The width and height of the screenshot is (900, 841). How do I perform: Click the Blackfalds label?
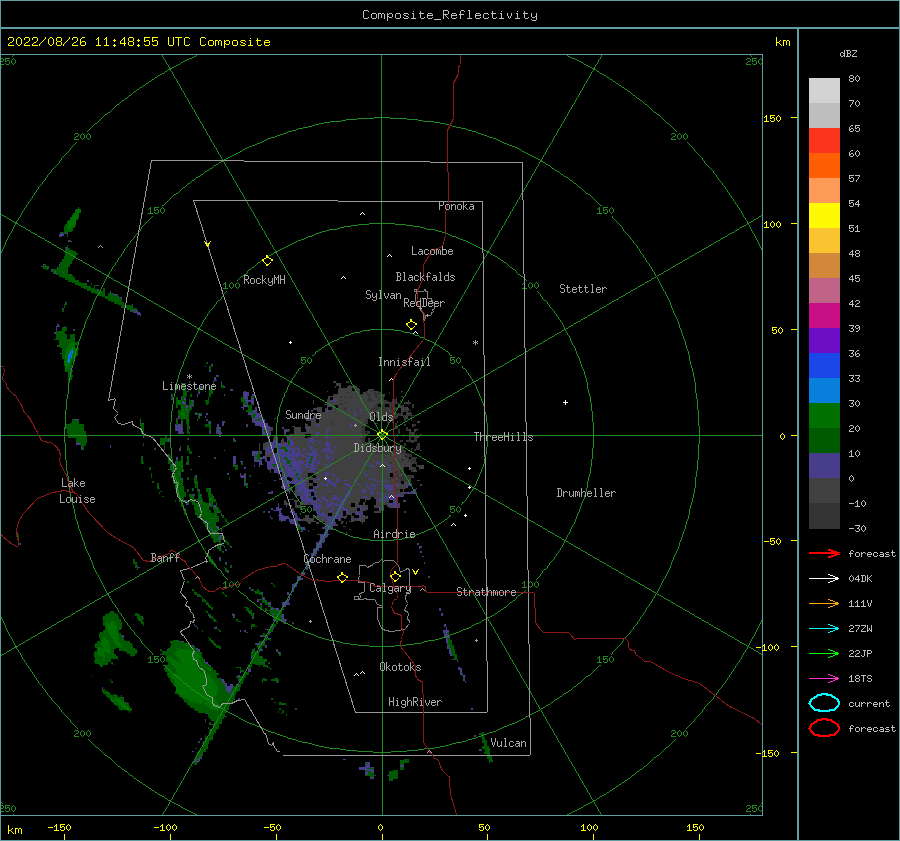tap(425, 277)
